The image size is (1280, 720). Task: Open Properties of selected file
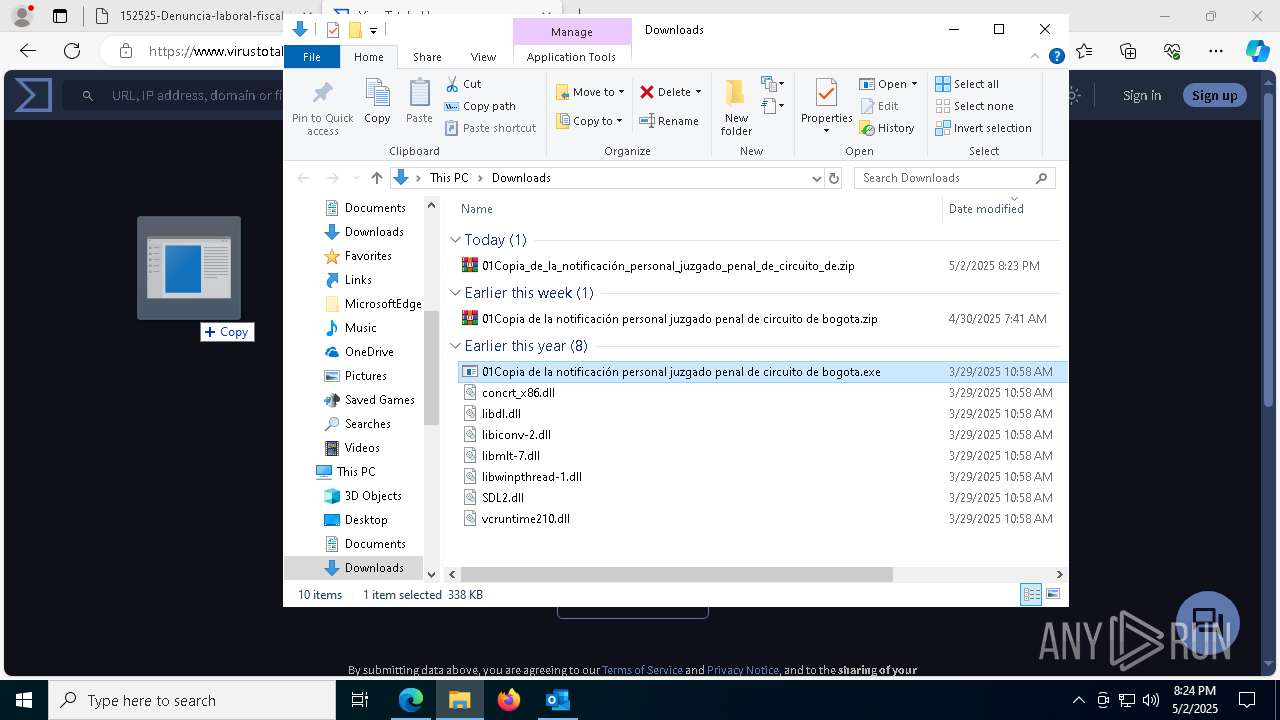tap(826, 107)
